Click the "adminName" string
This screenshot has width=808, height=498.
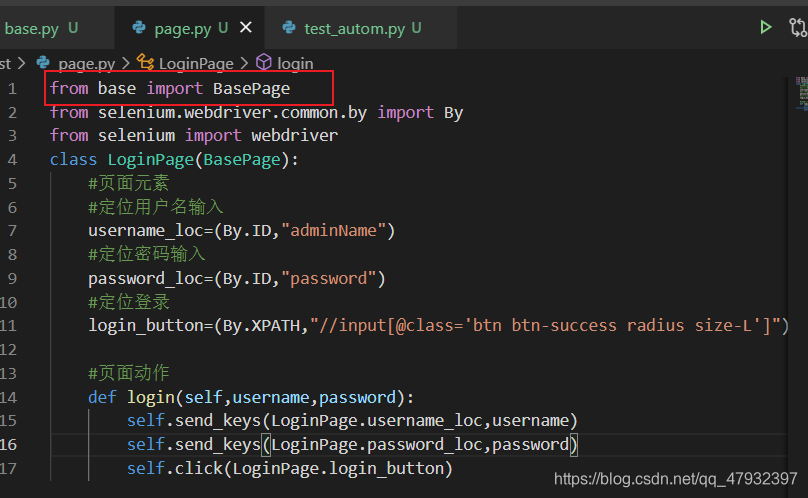pos(333,230)
